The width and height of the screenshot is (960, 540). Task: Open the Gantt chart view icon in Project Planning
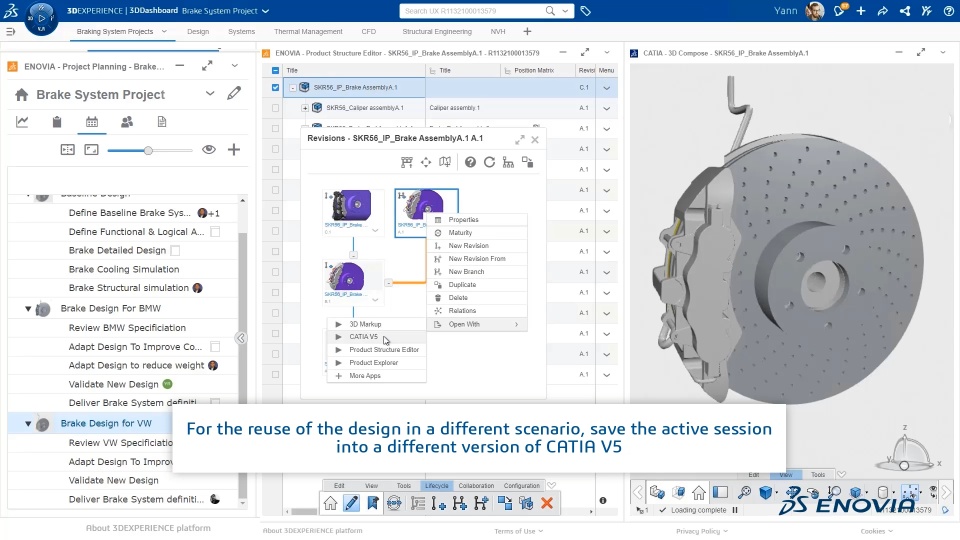22,122
